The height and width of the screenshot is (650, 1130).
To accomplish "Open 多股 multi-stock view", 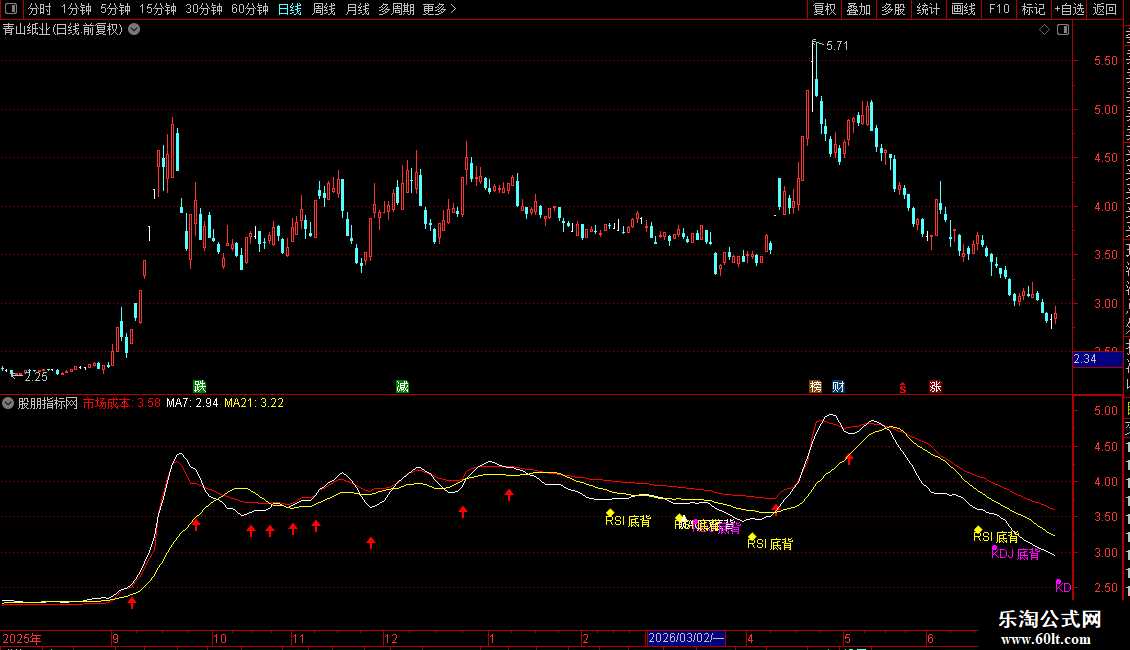I will click(x=893, y=9).
